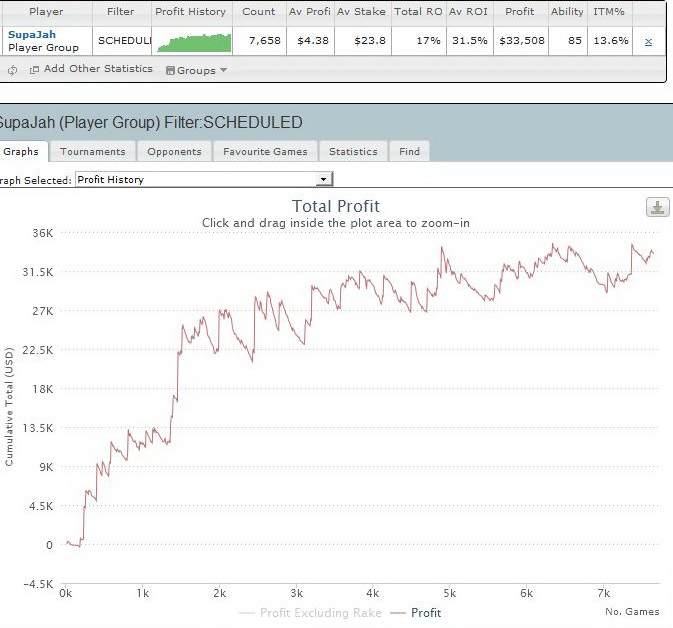Select the $33,508 profit cell
Screen dimensions: 673x628
tap(521, 41)
